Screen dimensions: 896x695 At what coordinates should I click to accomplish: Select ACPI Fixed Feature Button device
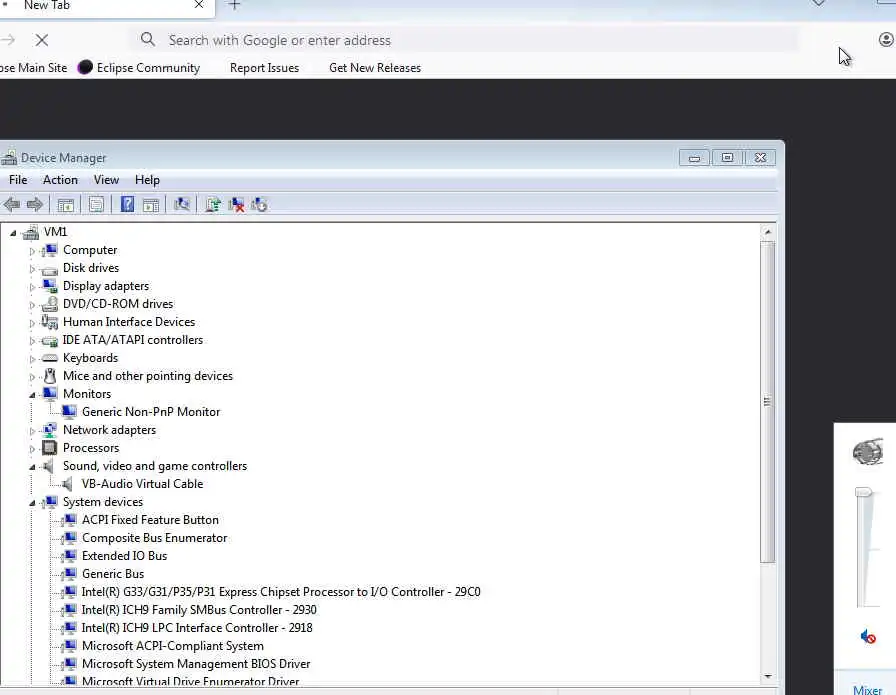(x=150, y=520)
